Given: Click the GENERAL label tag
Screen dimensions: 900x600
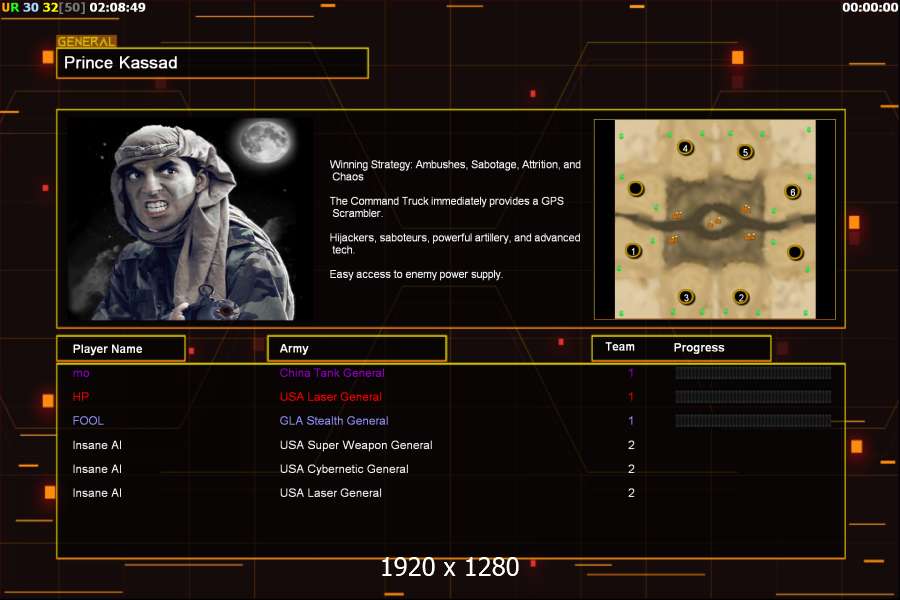Looking at the screenshot, I should [x=86, y=41].
